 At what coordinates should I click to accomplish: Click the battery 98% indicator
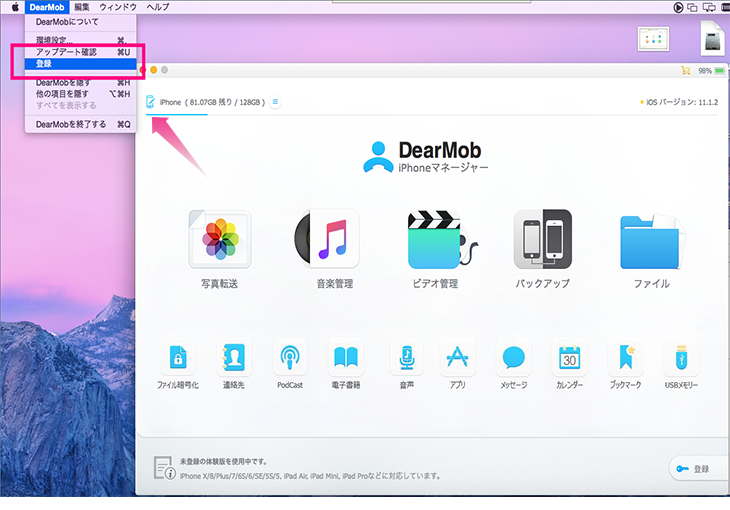711,71
